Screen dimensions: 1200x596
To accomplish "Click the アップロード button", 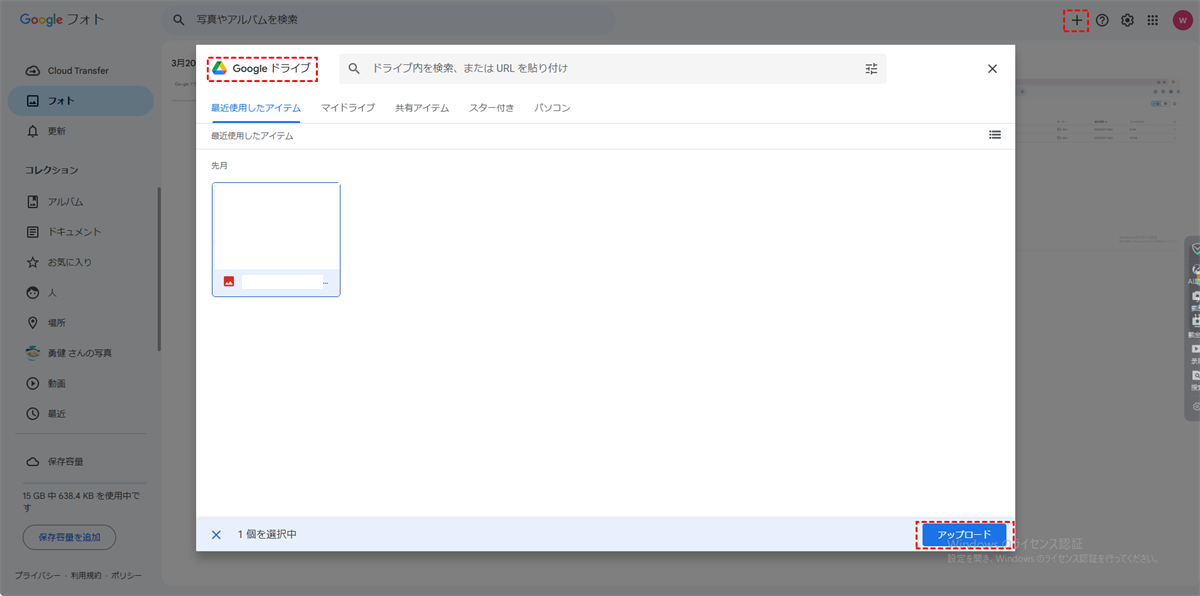I will [x=964, y=535].
